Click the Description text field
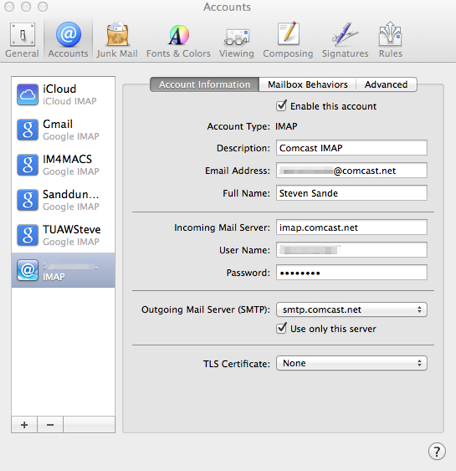Screen dimensions: 456x471 tap(352, 148)
